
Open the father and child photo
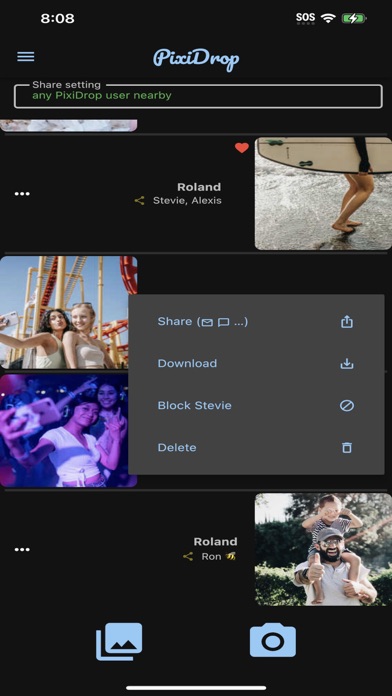click(x=323, y=549)
